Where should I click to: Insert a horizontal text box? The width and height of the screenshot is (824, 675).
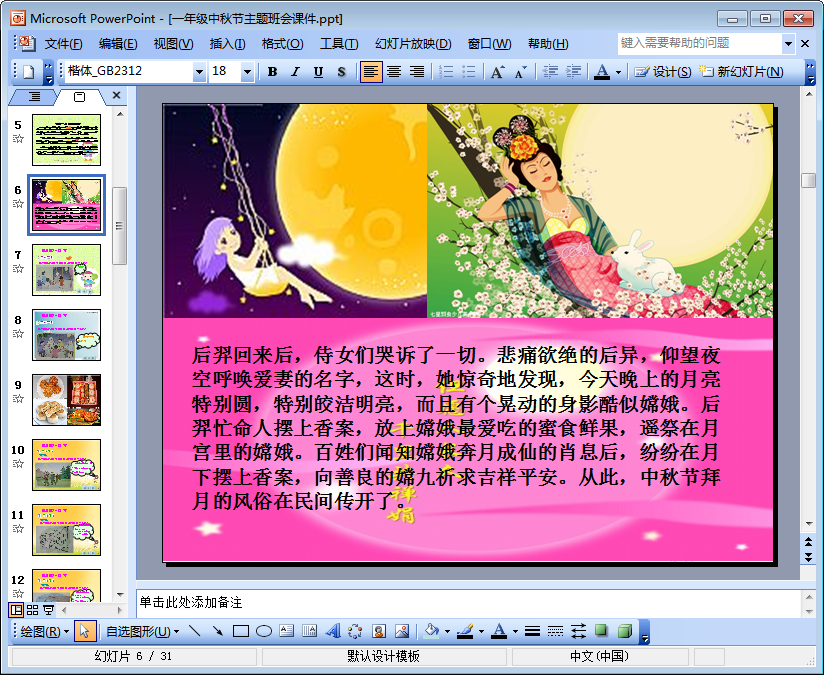286,631
